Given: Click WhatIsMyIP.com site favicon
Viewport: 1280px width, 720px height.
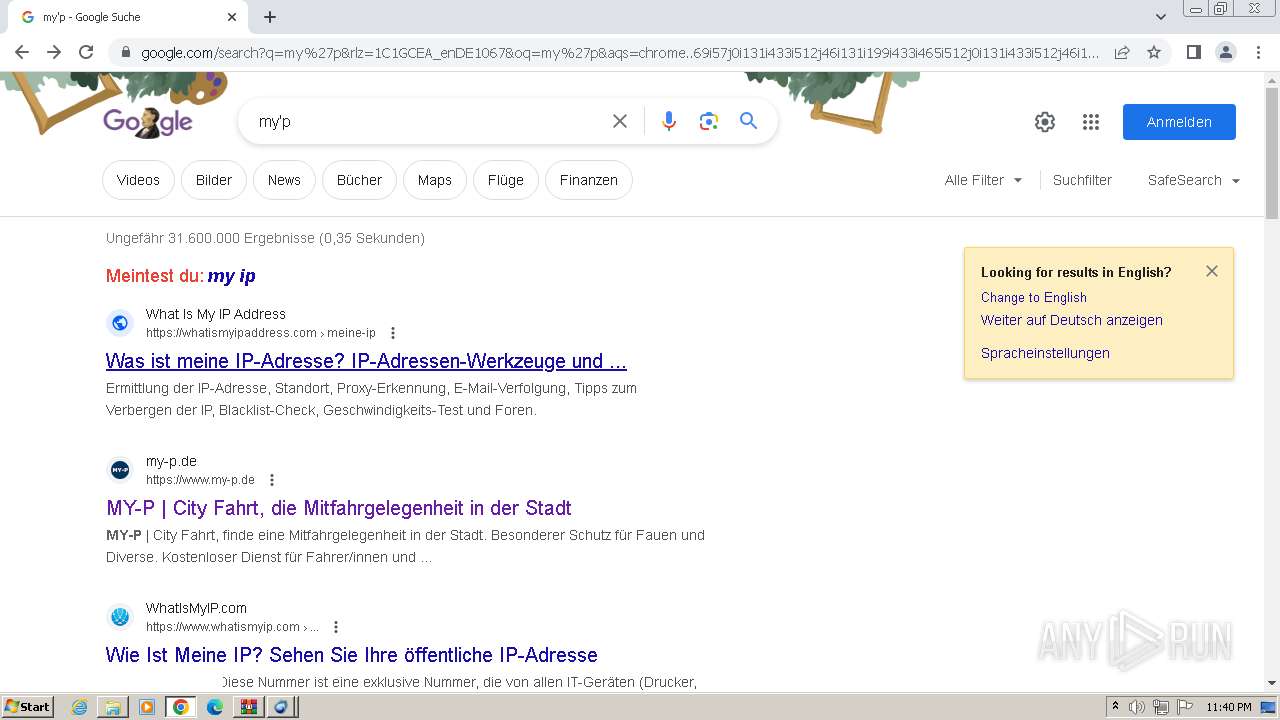Looking at the screenshot, I should point(120,617).
